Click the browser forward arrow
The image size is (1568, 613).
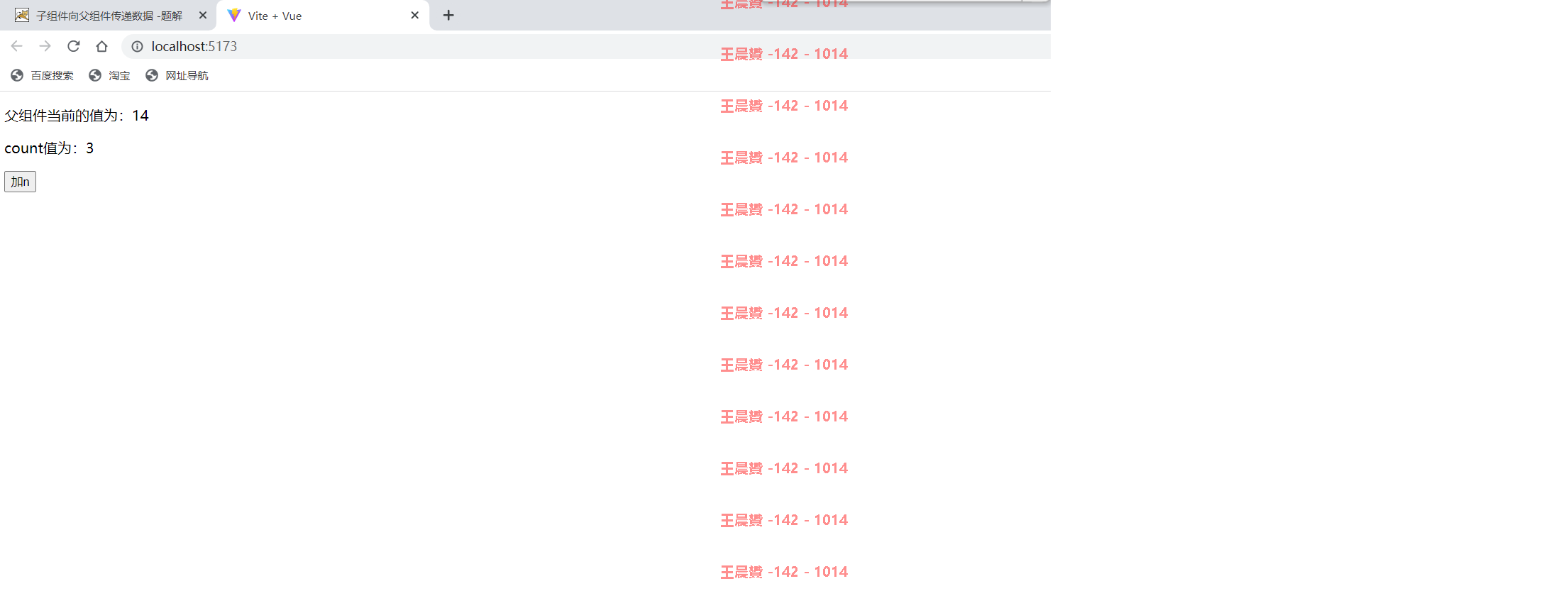pyautogui.click(x=45, y=46)
